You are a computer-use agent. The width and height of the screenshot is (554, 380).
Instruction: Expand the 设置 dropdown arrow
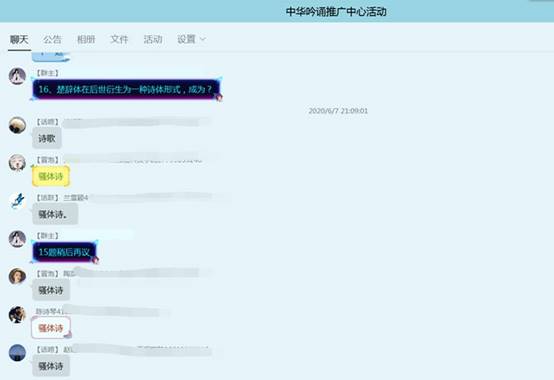203,39
